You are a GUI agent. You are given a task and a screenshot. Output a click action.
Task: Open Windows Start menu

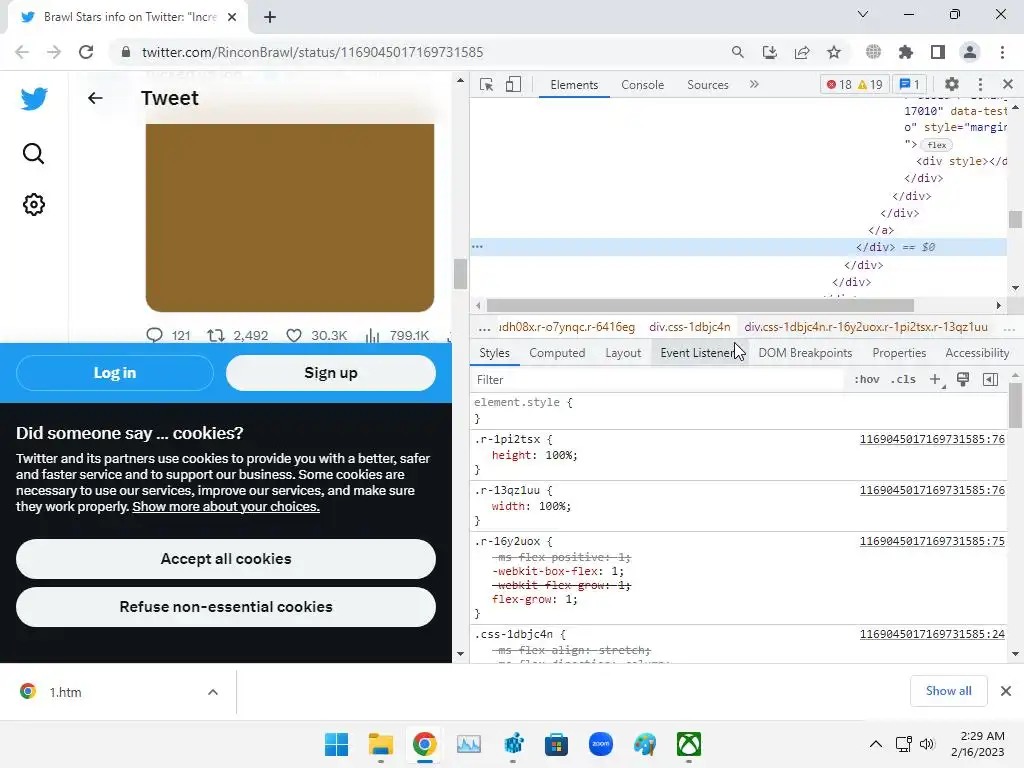click(336, 744)
